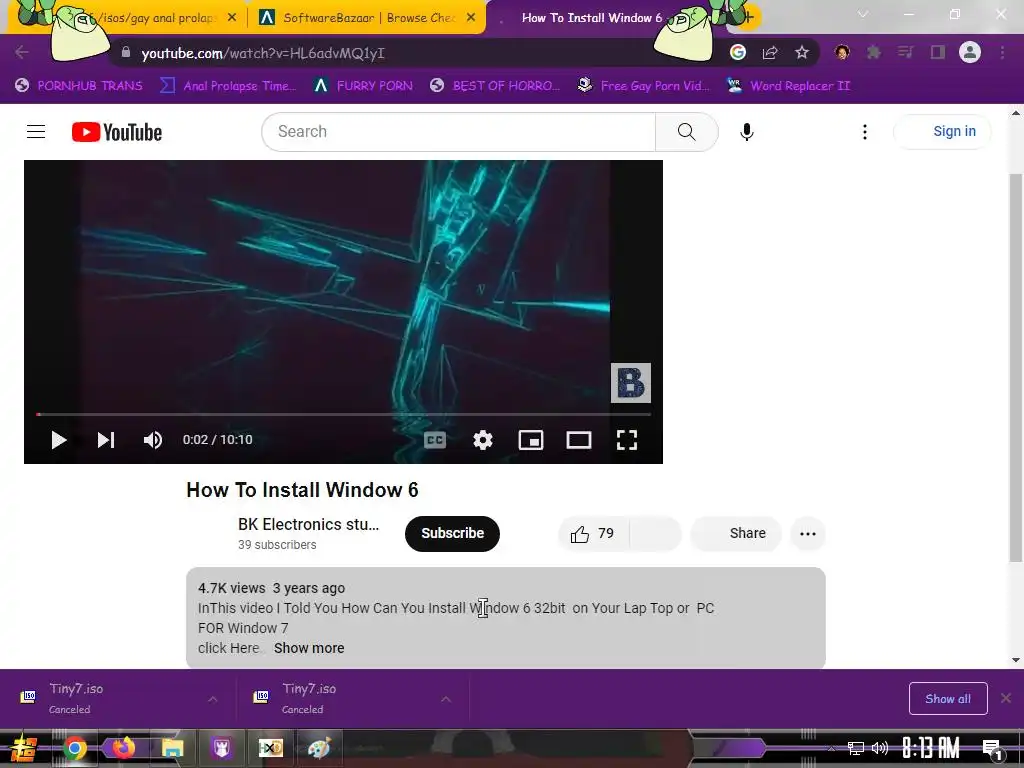Screen dimensions: 1024x768
Task: Open taskbar volume speaker icon
Action: tap(880, 748)
